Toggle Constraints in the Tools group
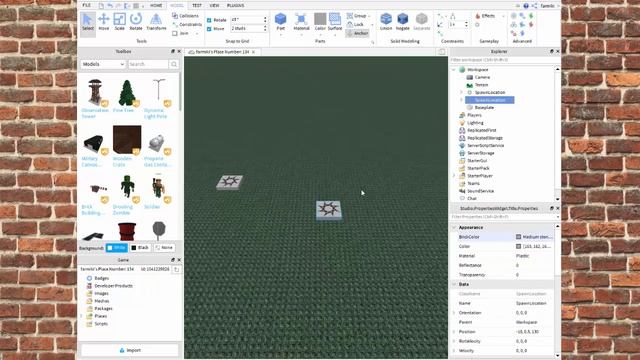The image size is (640, 360). (x=187, y=24)
